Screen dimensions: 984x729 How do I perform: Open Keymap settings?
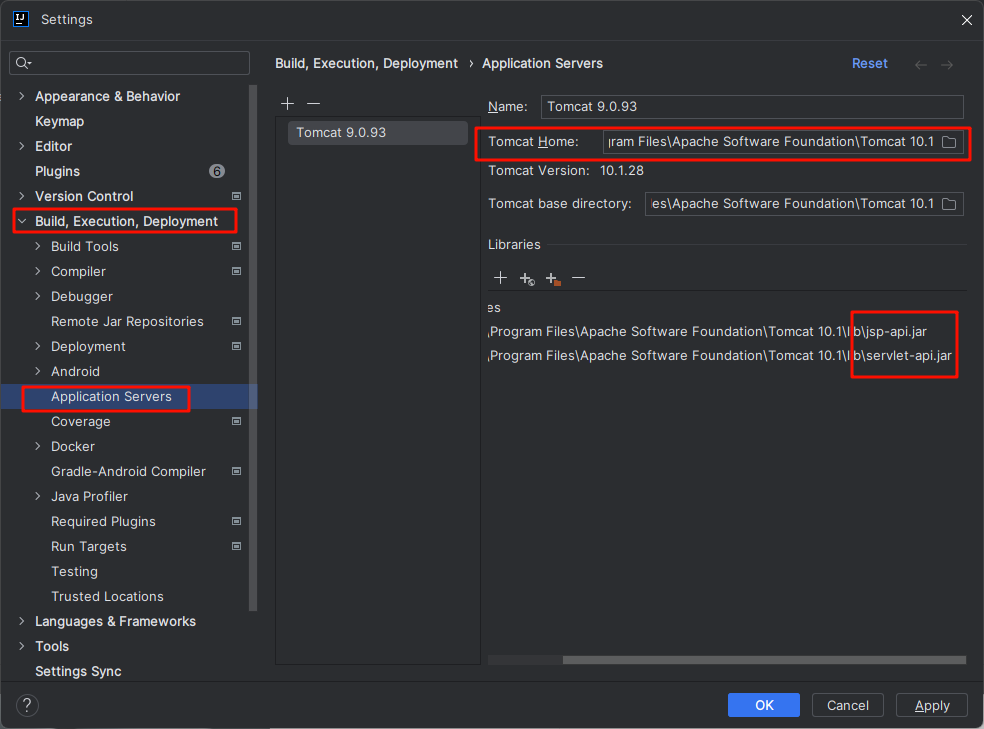[x=60, y=121]
